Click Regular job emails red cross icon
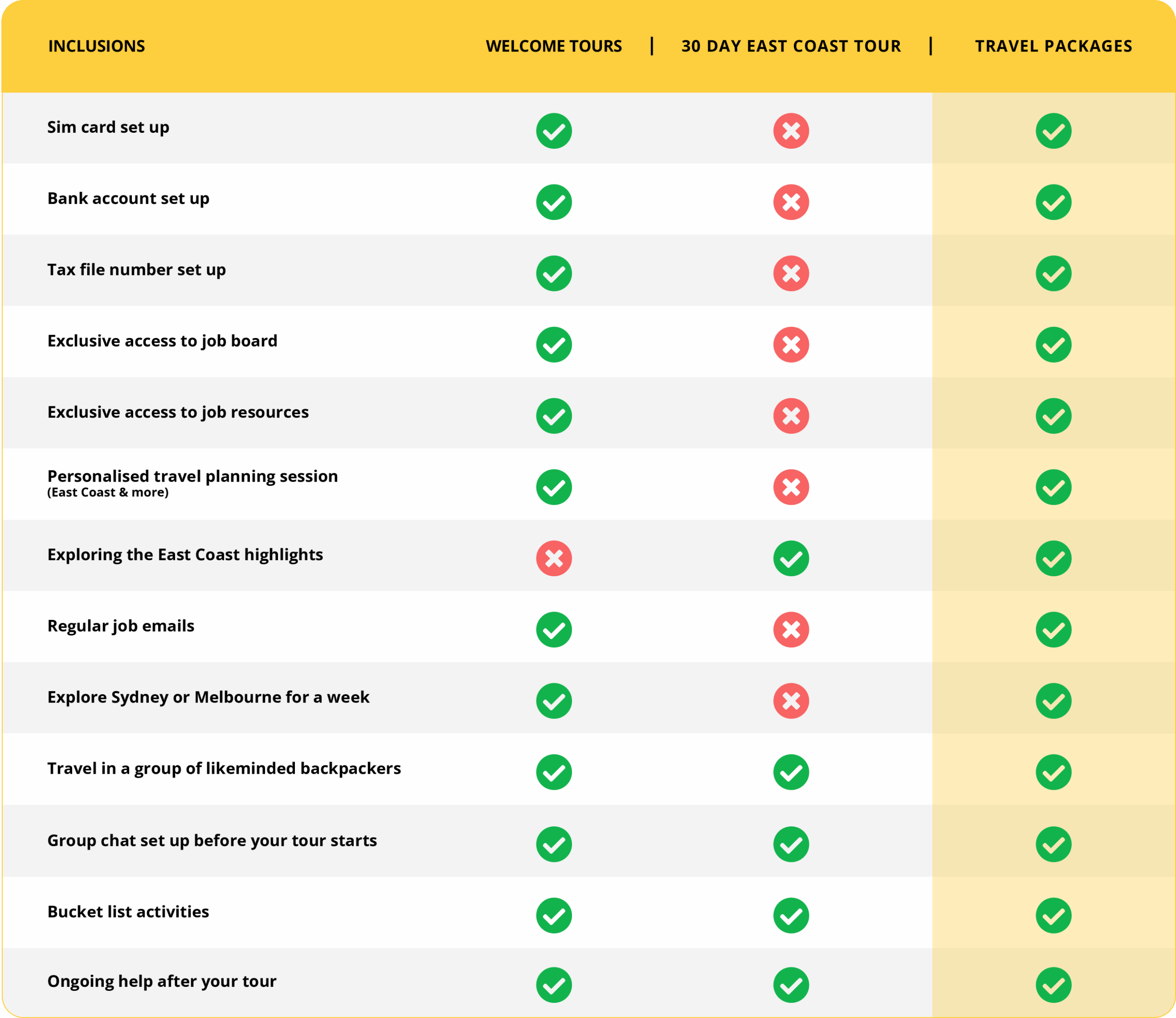 [x=791, y=630]
